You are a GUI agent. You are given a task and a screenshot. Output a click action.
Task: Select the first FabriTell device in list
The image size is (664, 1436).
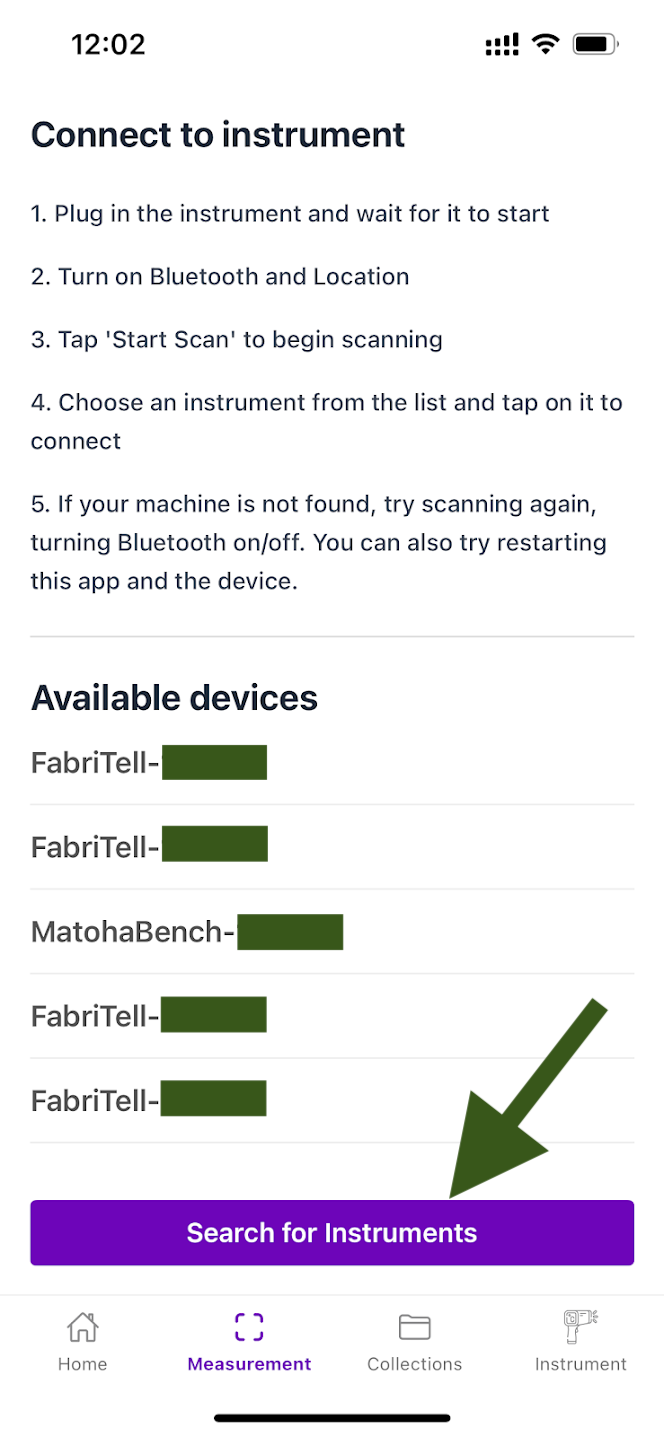tap(148, 763)
